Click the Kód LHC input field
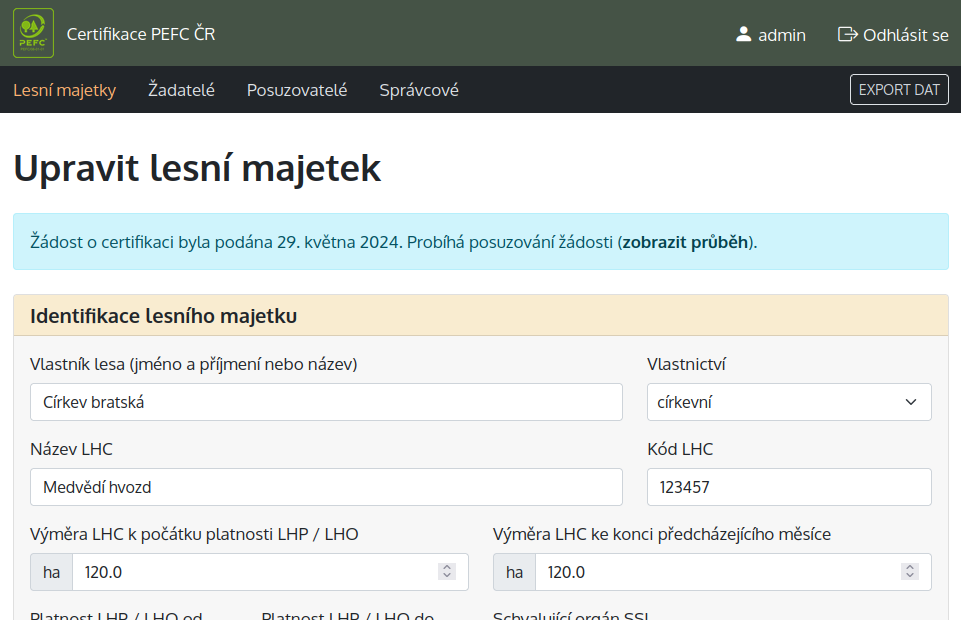 point(789,487)
